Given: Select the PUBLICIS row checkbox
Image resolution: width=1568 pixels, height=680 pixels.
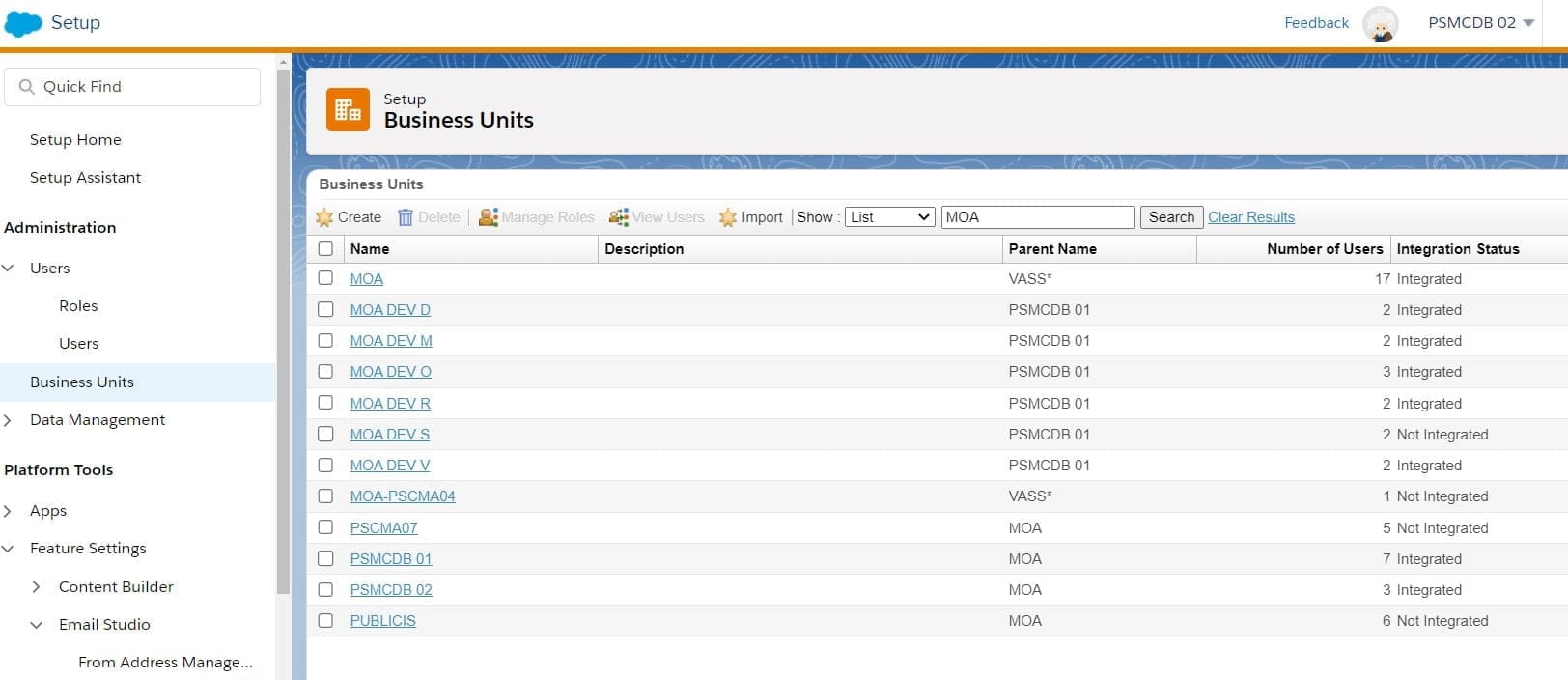Looking at the screenshot, I should pyautogui.click(x=325, y=621).
